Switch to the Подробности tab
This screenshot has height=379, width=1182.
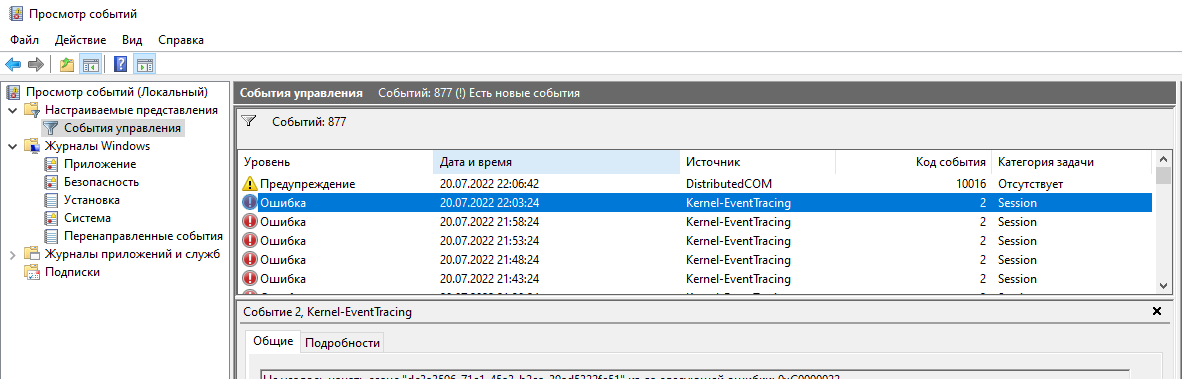pos(342,343)
